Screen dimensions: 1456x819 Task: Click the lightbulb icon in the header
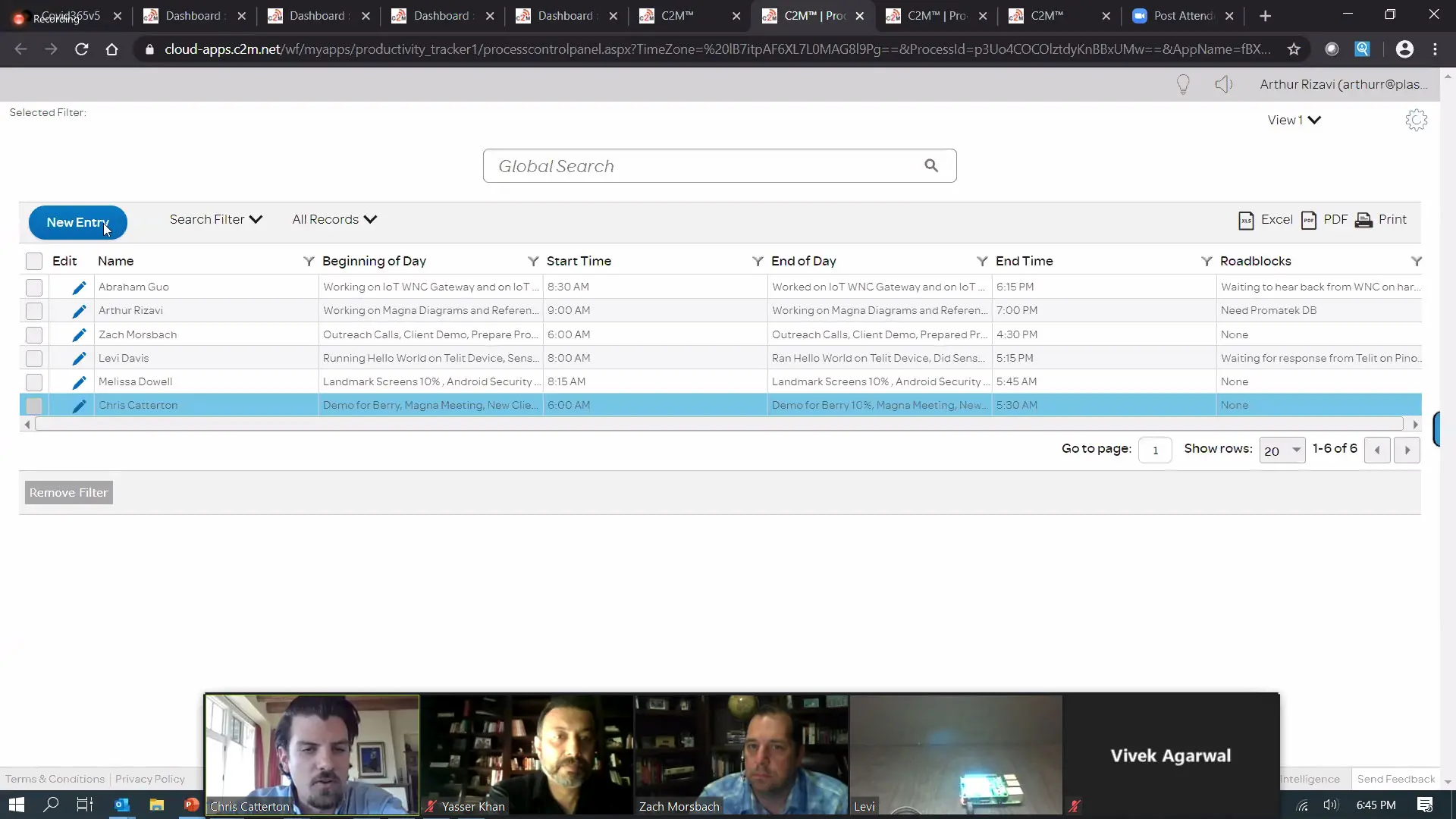coord(1182,84)
